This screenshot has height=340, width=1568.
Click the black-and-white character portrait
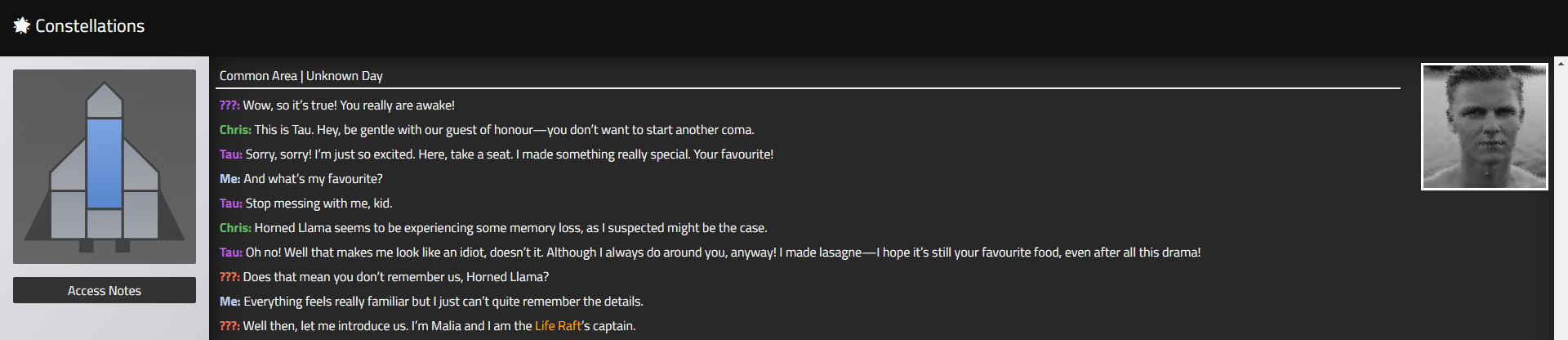tap(1485, 127)
